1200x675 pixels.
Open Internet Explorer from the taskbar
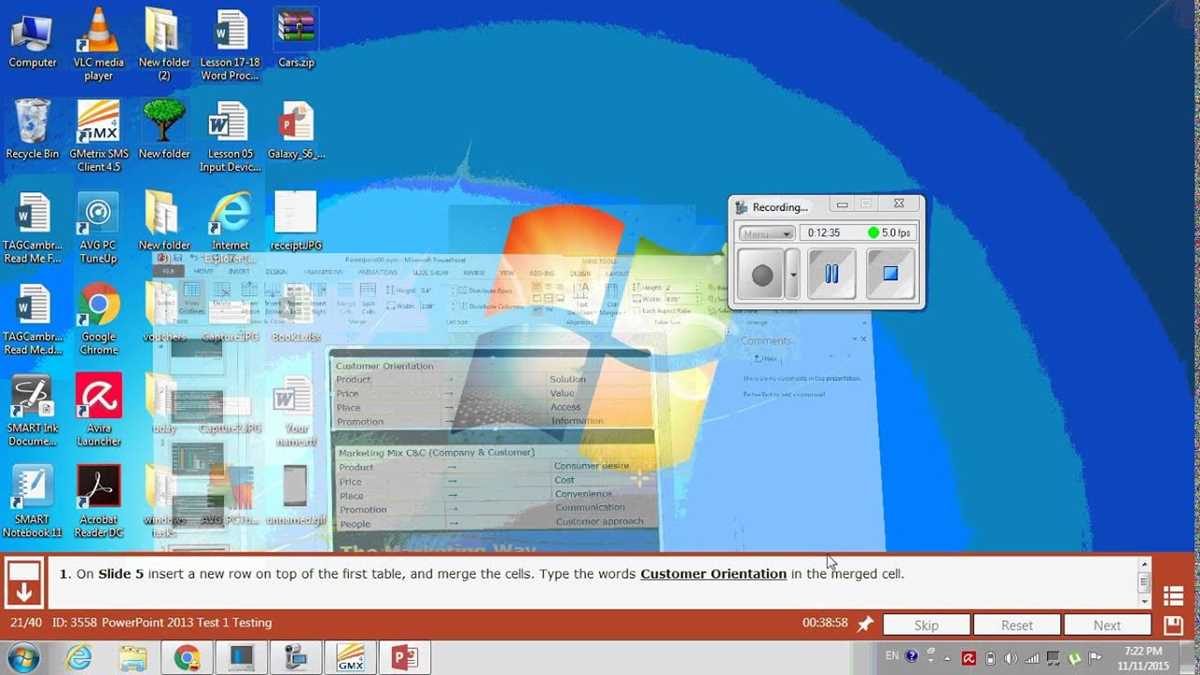tap(79, 658)
